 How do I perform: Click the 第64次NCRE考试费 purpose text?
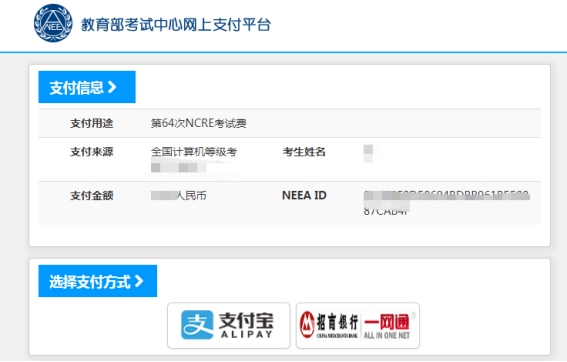pyautogui.click(x=199, y=123)
